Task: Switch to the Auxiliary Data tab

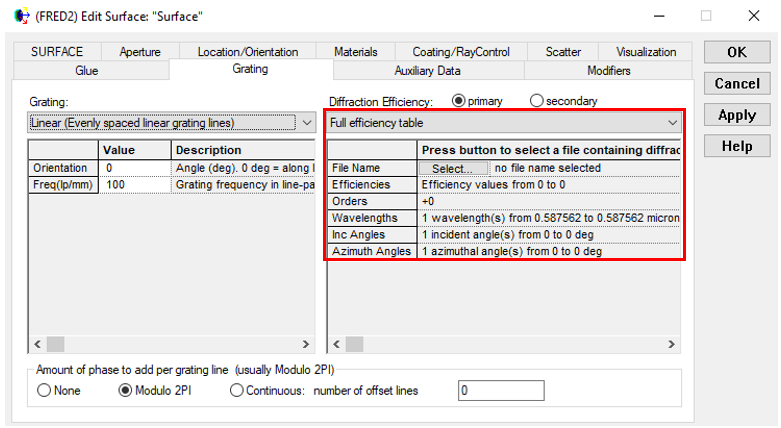Action: click(427, 71)
